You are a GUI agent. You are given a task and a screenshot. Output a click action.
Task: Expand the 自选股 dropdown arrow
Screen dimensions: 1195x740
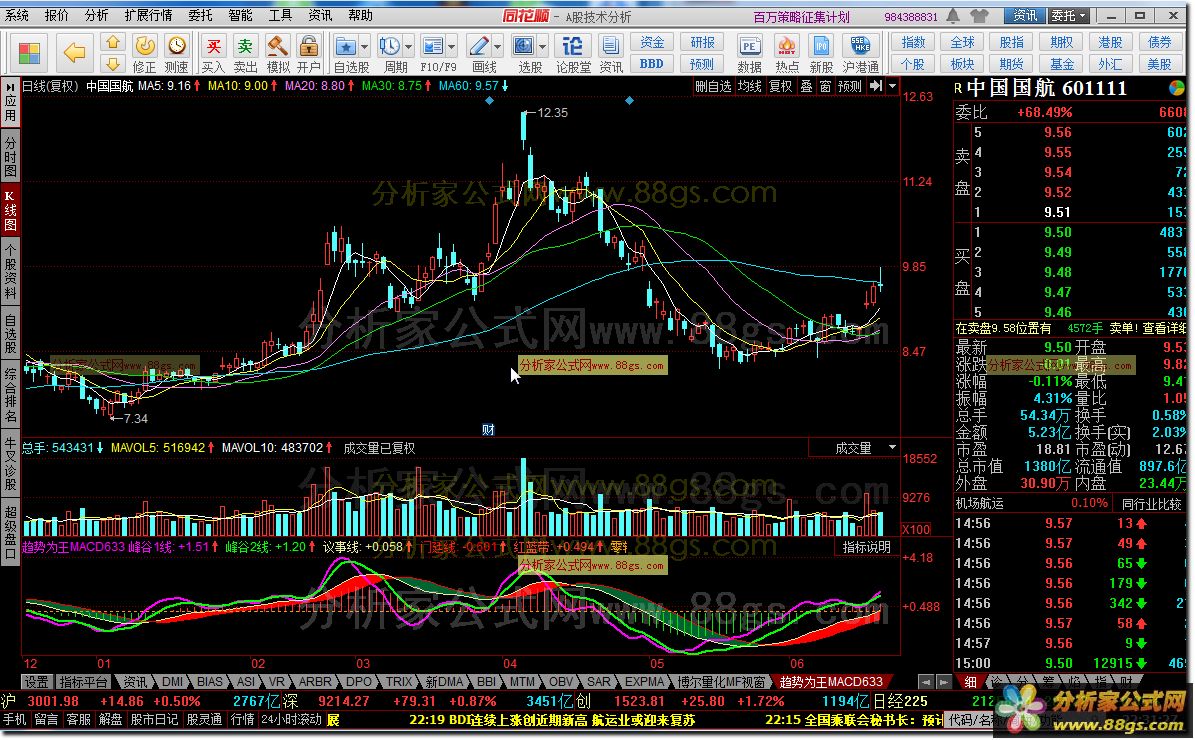click(365, 46)
